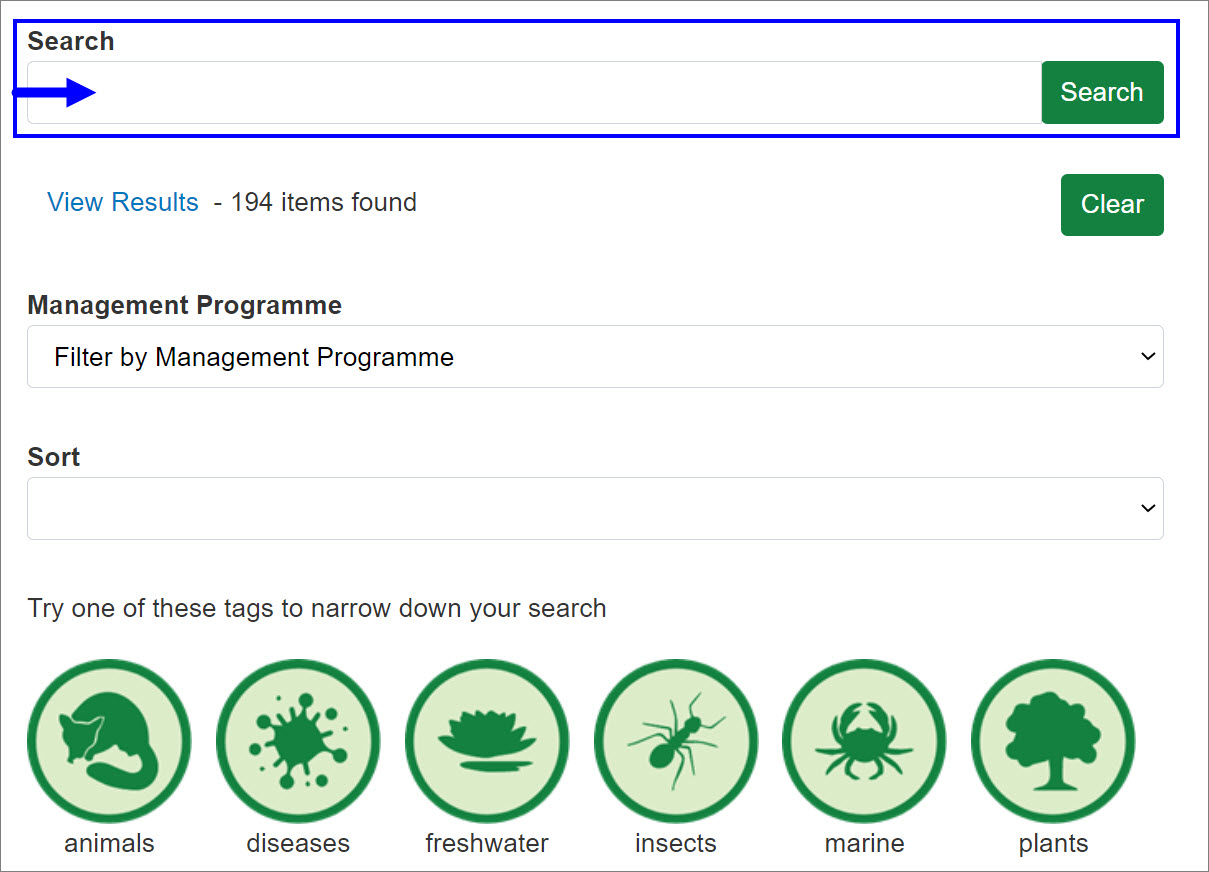Image resolution: width=1209 pixels, height=872 pixels.
Task: Click the 'Sort' field label
Action: coord(54,457)
